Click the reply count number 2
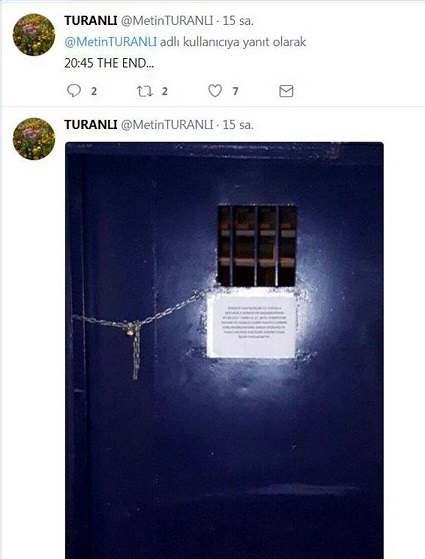 pyautogui.click(x=94, y=92)
